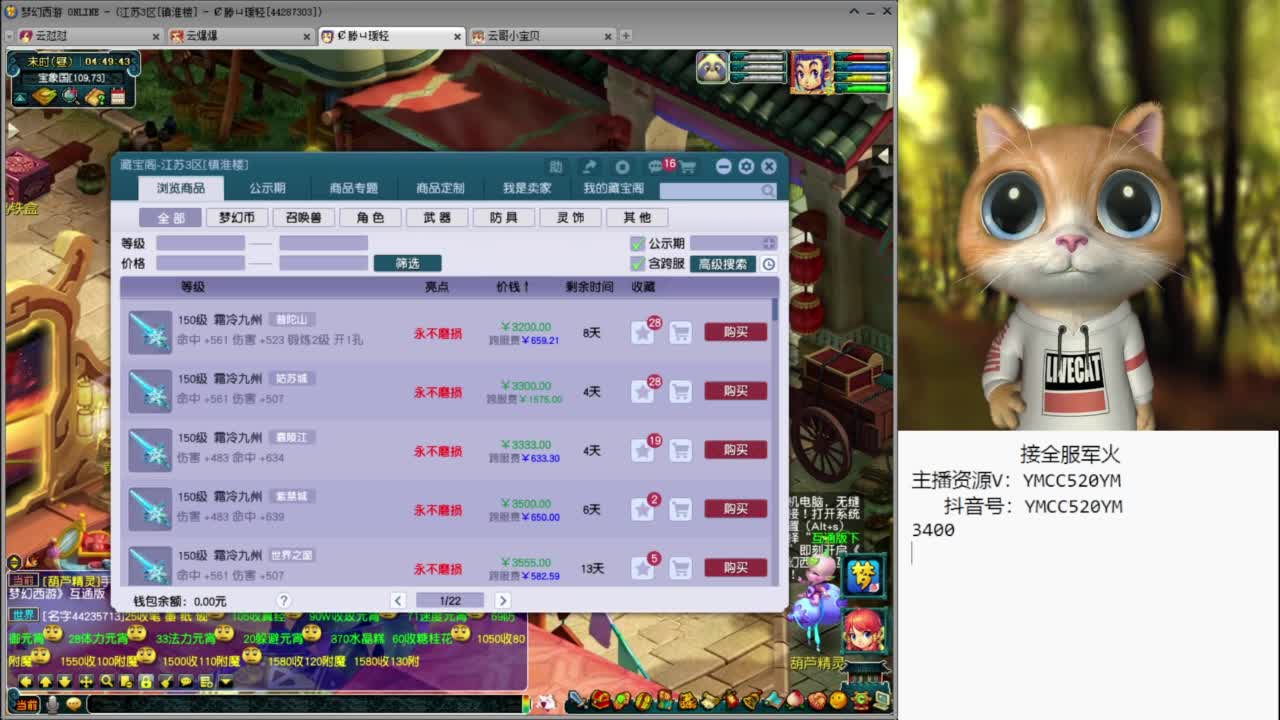
Task: Go to previous page of listings
Action: tap(398, 601)
